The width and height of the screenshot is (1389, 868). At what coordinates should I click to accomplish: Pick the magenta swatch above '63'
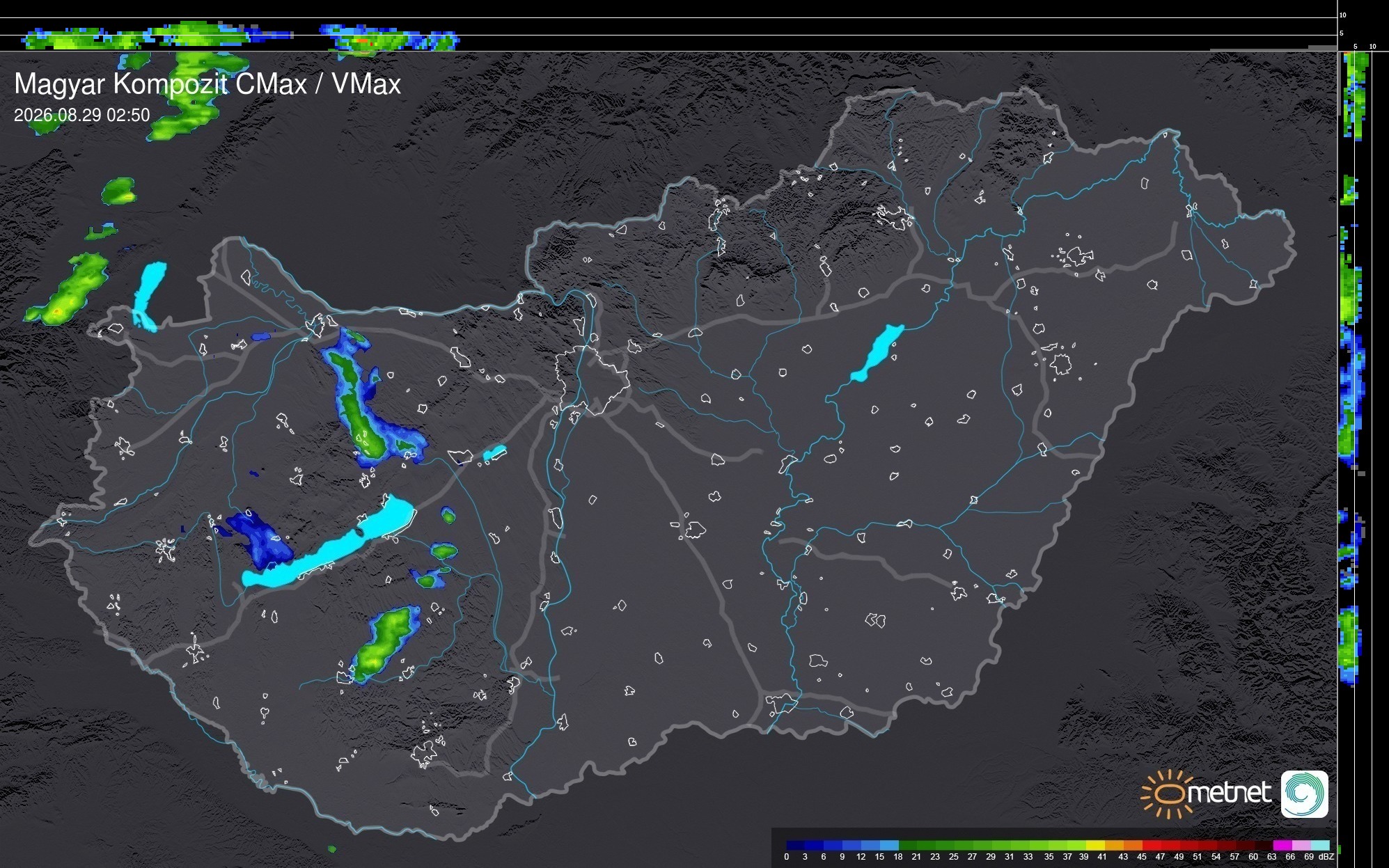[1282, 845]
